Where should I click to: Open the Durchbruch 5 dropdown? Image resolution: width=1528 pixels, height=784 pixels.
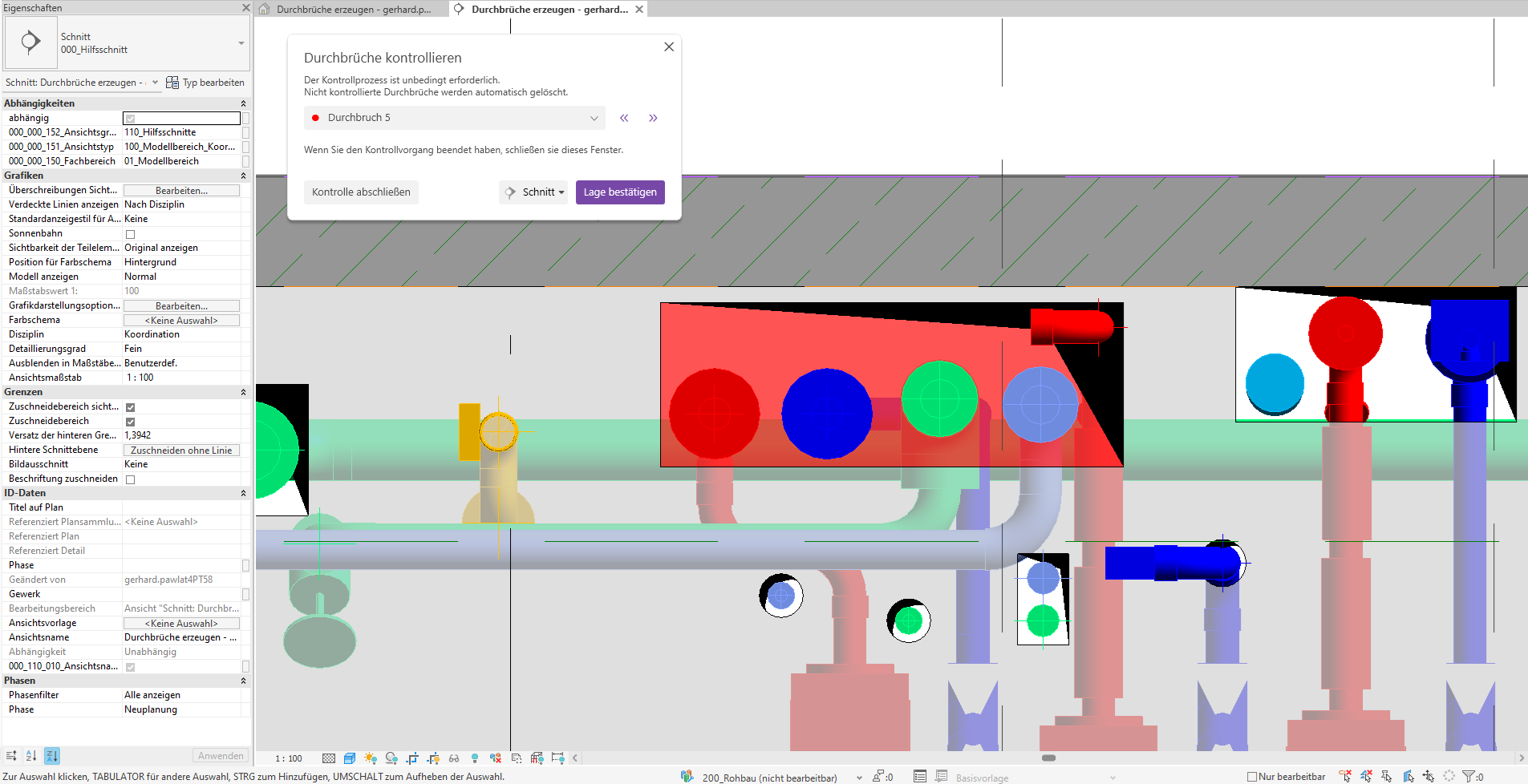pyautogui.click(x=454, y=118)
